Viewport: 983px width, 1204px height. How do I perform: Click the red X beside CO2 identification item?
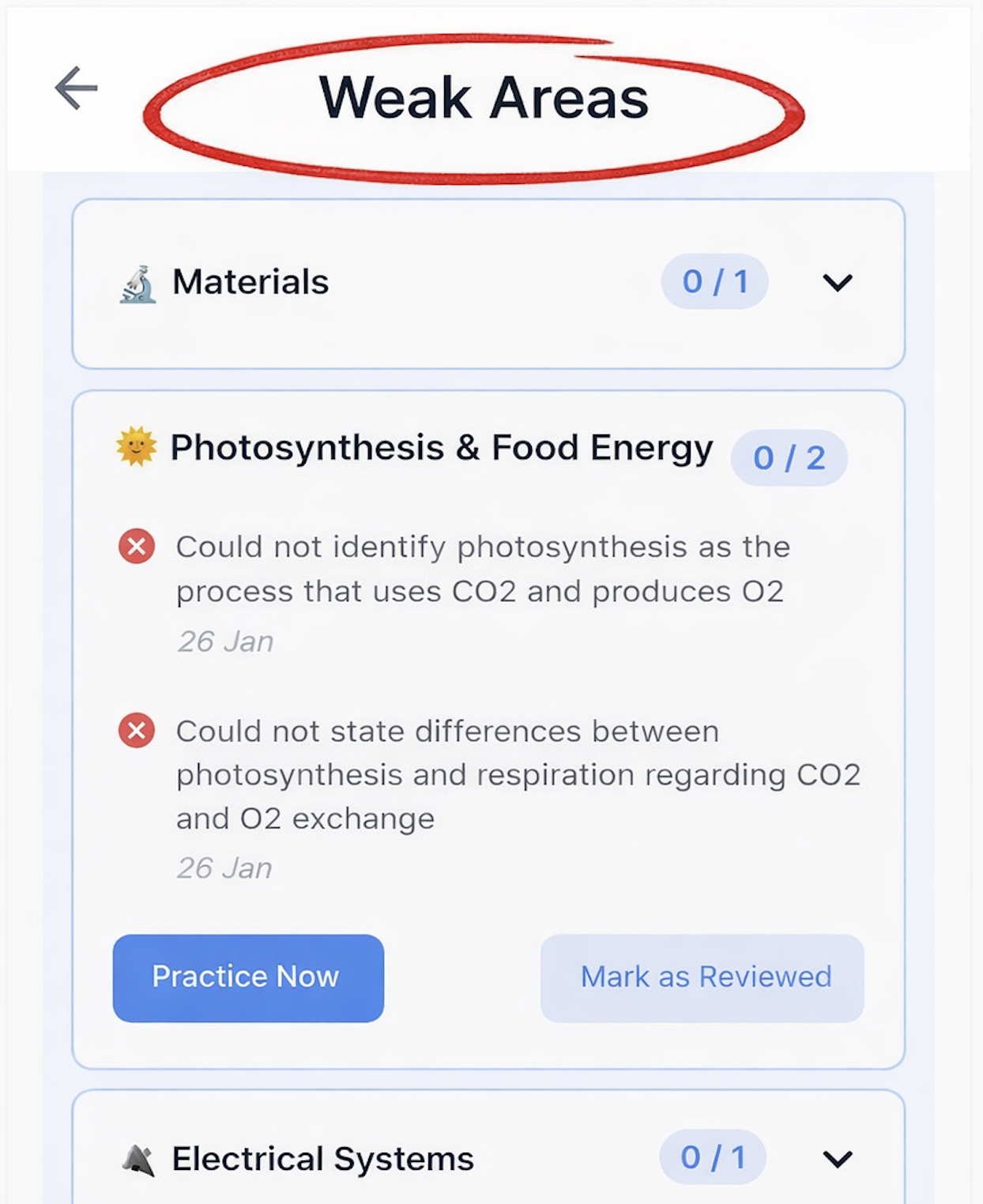[x=137, y=546]
